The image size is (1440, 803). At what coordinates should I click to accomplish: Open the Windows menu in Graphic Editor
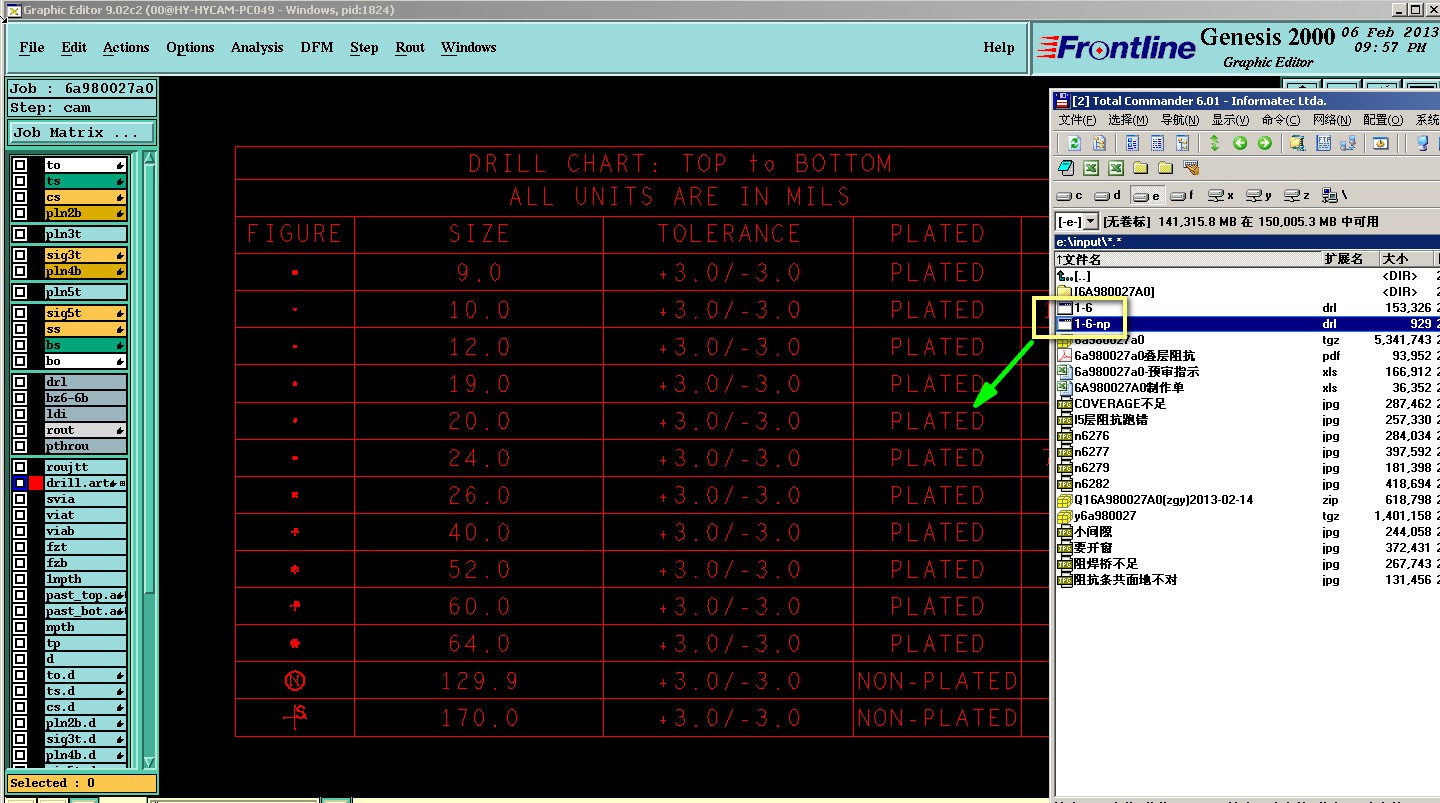469,47
